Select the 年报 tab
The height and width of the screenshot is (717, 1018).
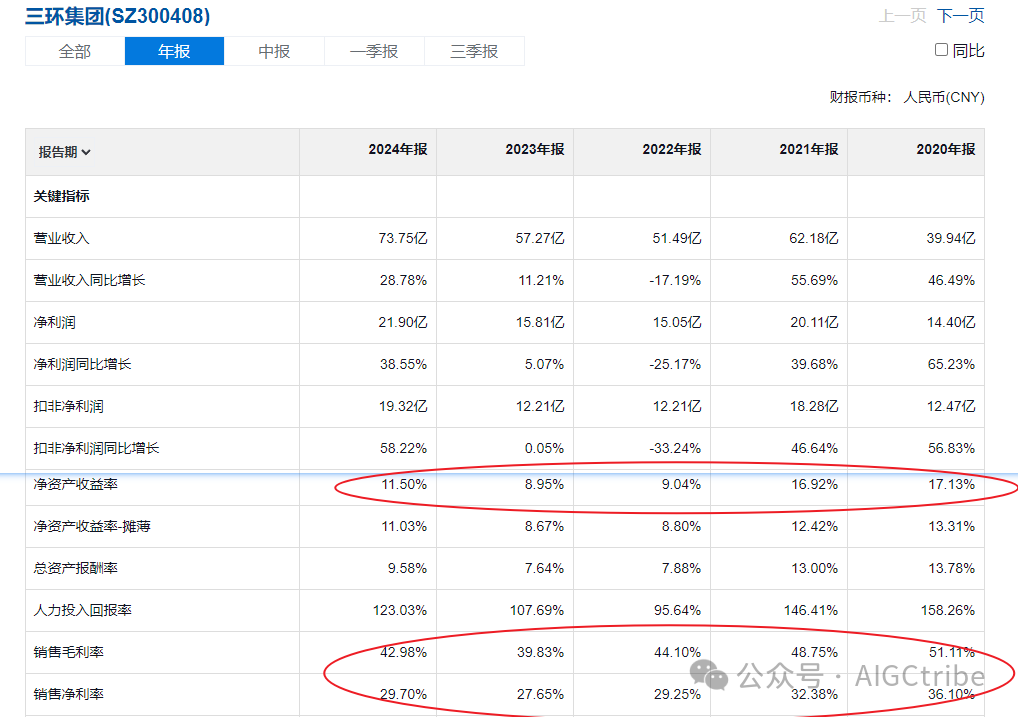174,51
